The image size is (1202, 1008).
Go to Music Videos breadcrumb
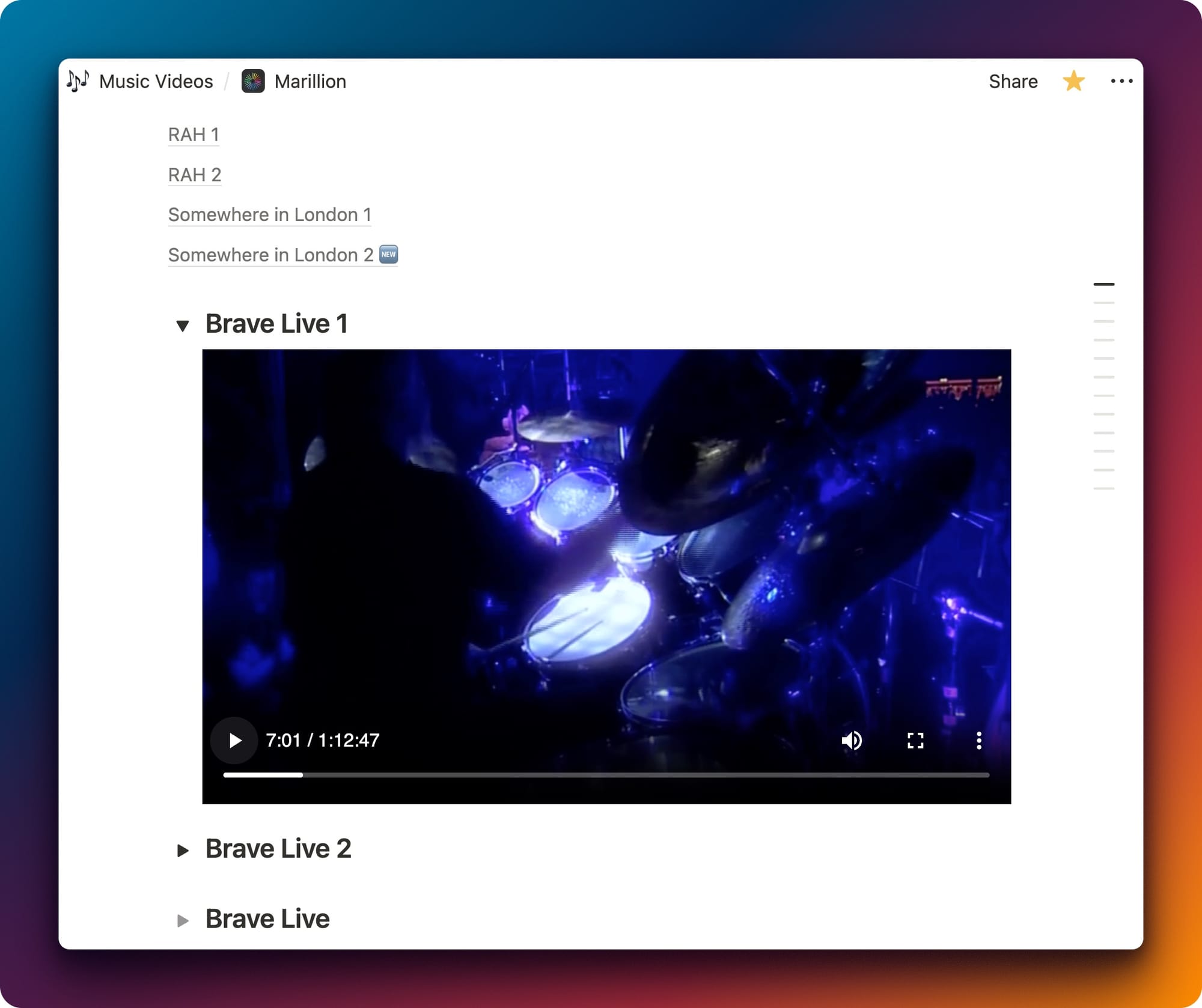coord(156,81)
